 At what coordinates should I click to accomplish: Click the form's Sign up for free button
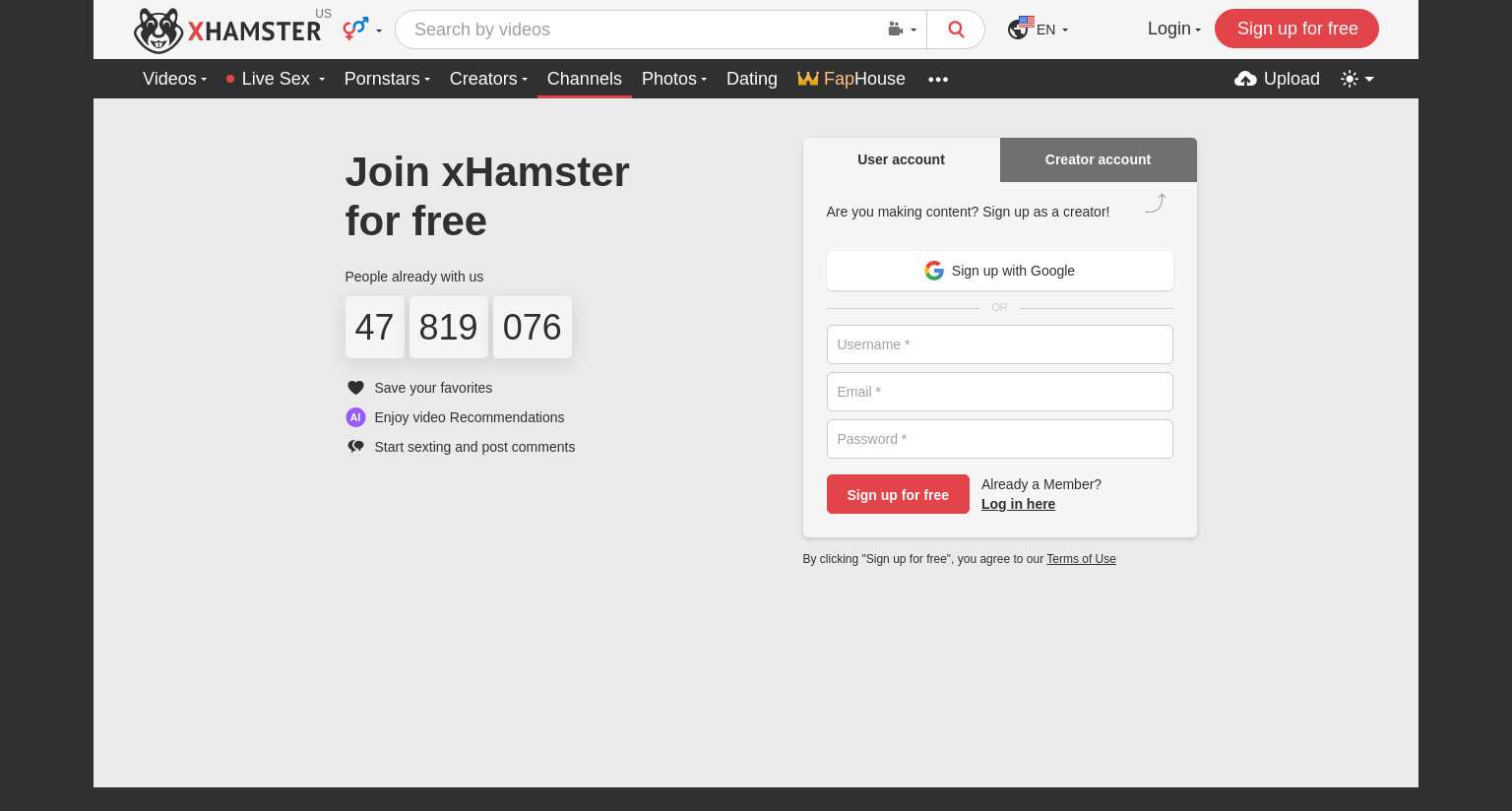[x=898, y=494]
